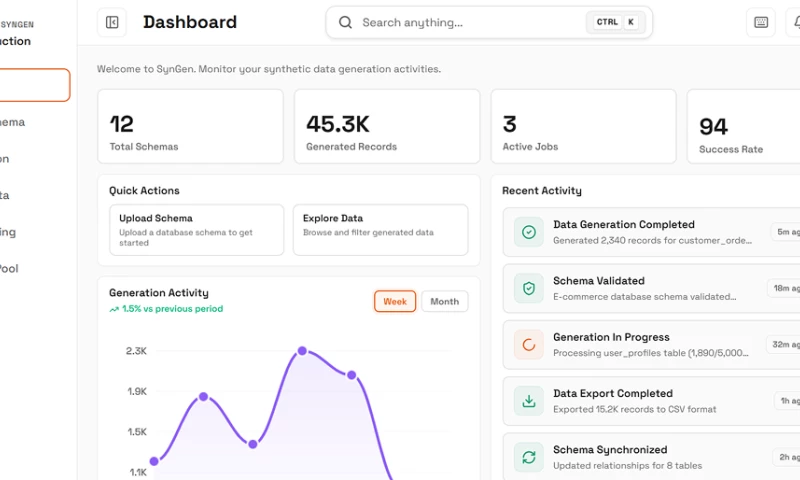
Task: Open the Active Jobs stat card
Action: click(583, 127)
